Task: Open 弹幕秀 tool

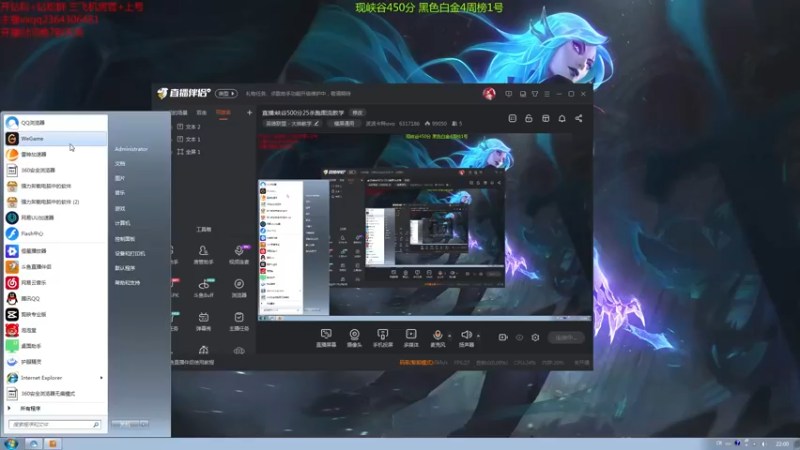Action: coord(203,321)
